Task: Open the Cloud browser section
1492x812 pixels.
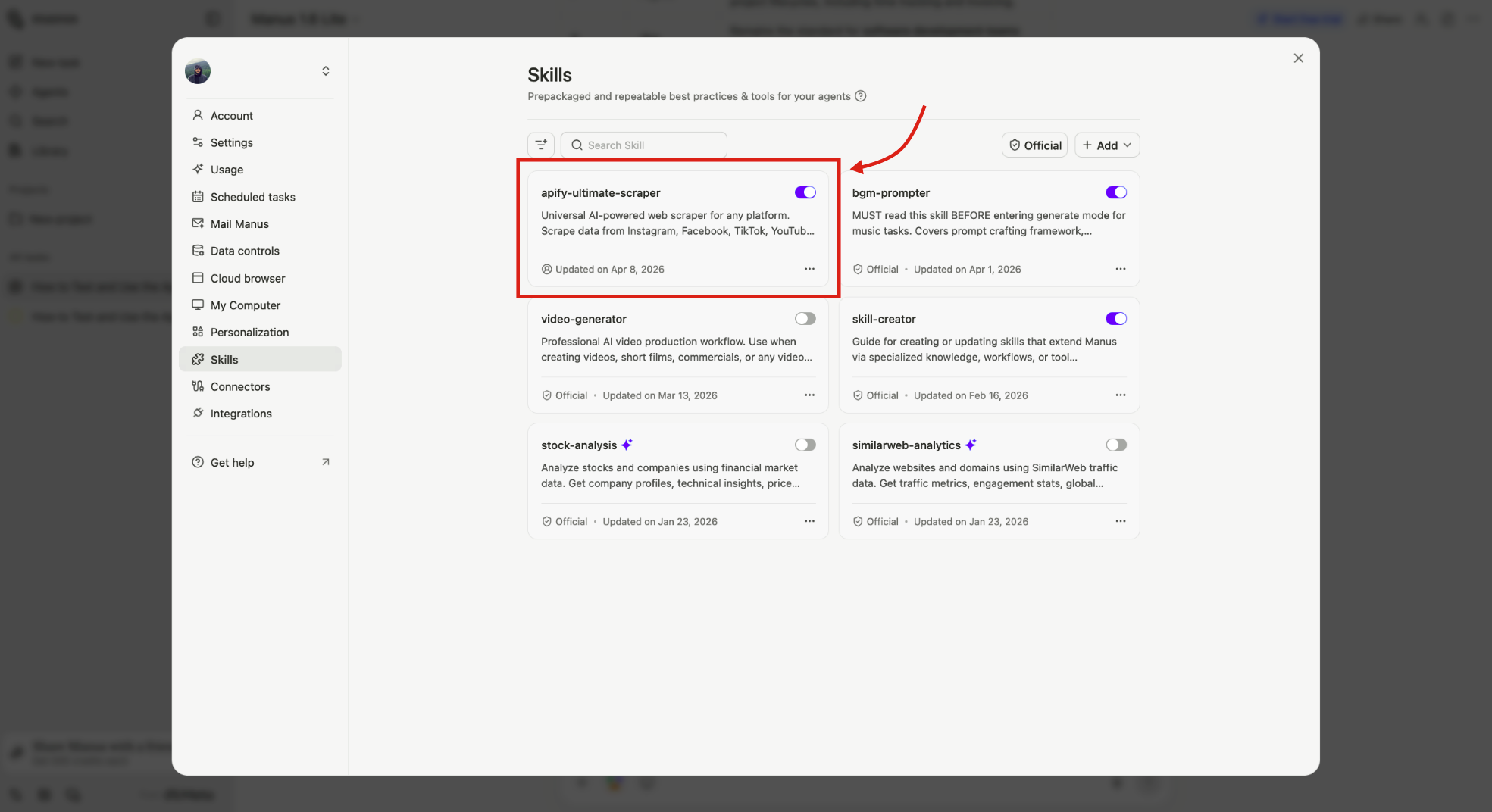Action: 247,278
